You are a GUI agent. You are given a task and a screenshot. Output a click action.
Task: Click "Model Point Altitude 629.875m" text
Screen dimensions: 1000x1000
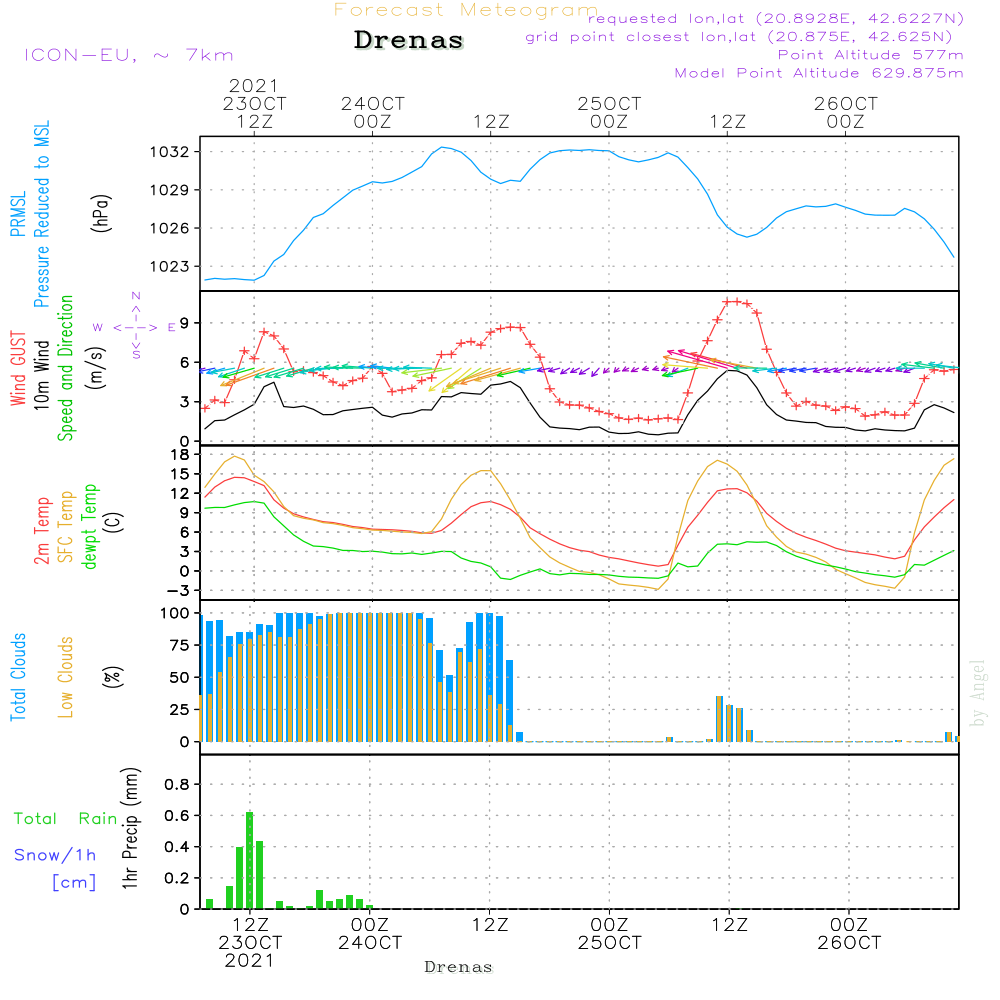(819, 73)
